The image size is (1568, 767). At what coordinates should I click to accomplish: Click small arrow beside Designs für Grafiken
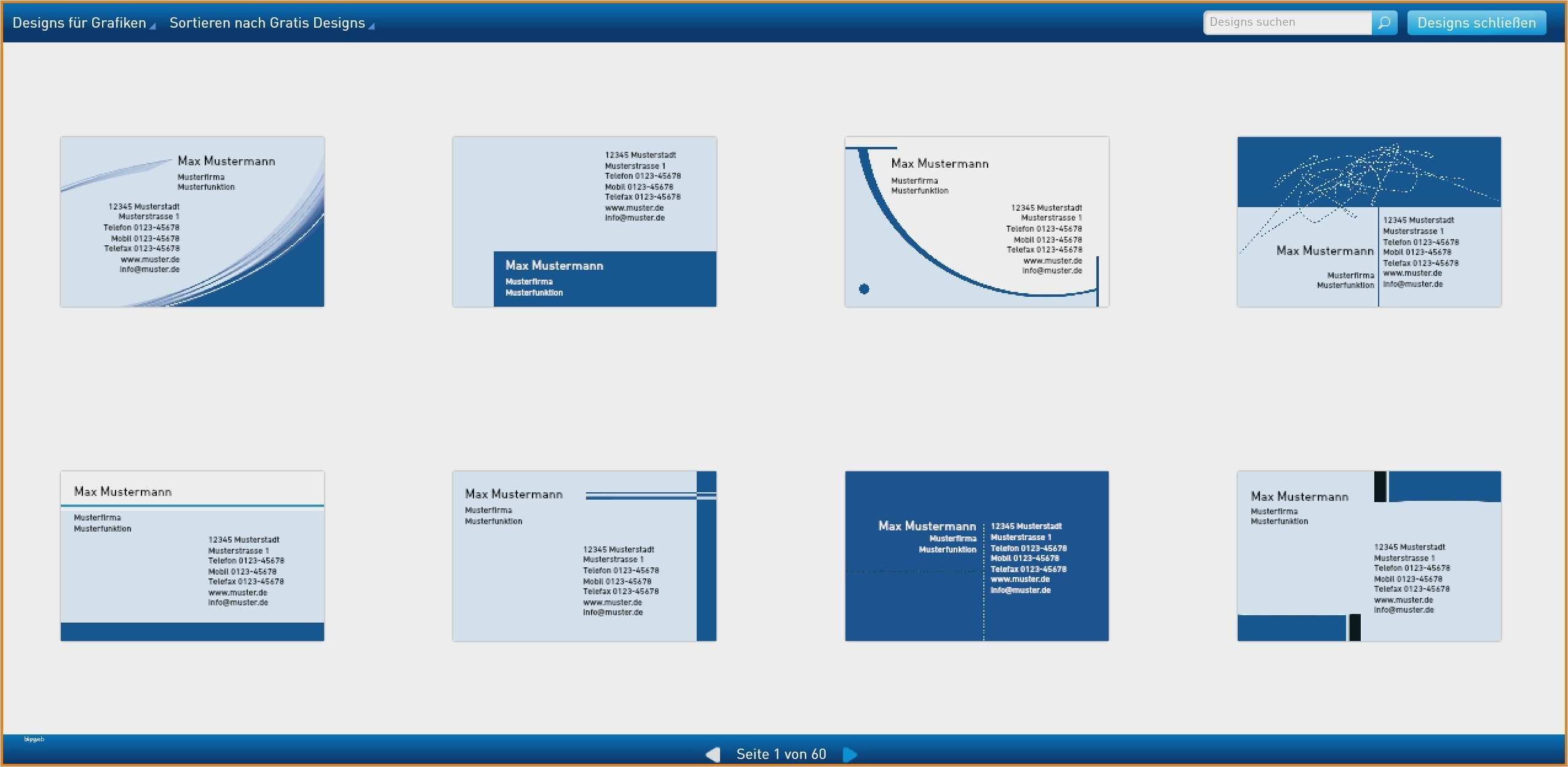(153, 26)
